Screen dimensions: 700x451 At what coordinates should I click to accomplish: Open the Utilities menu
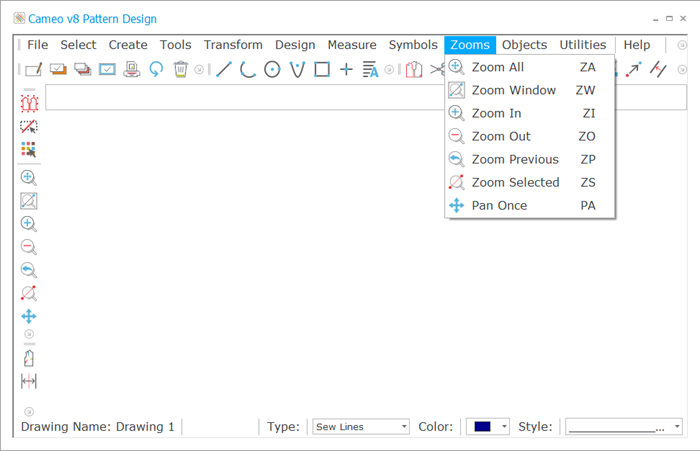pyautogui.click(x=582, y=45)
